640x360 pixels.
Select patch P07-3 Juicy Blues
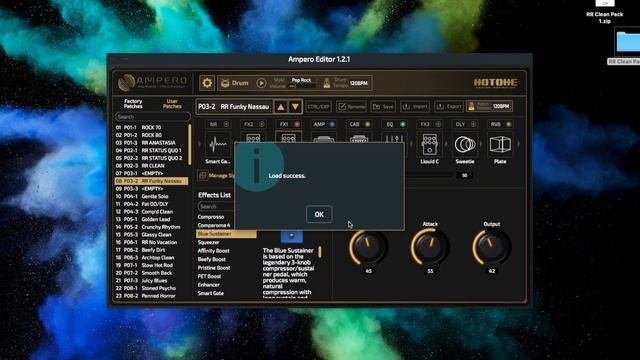(x=151, y=280)
